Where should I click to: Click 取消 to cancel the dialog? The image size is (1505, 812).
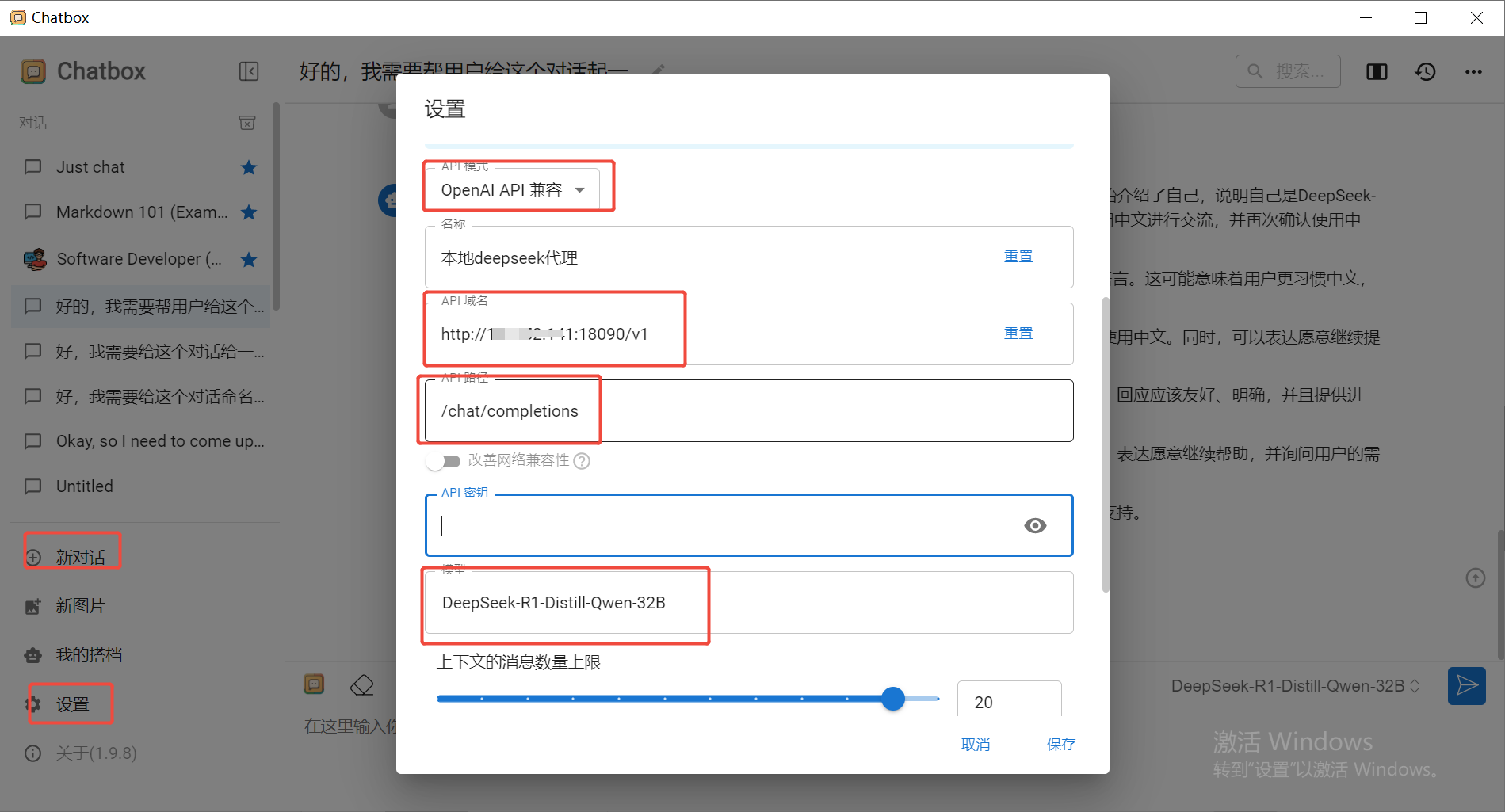coord(975,744)
